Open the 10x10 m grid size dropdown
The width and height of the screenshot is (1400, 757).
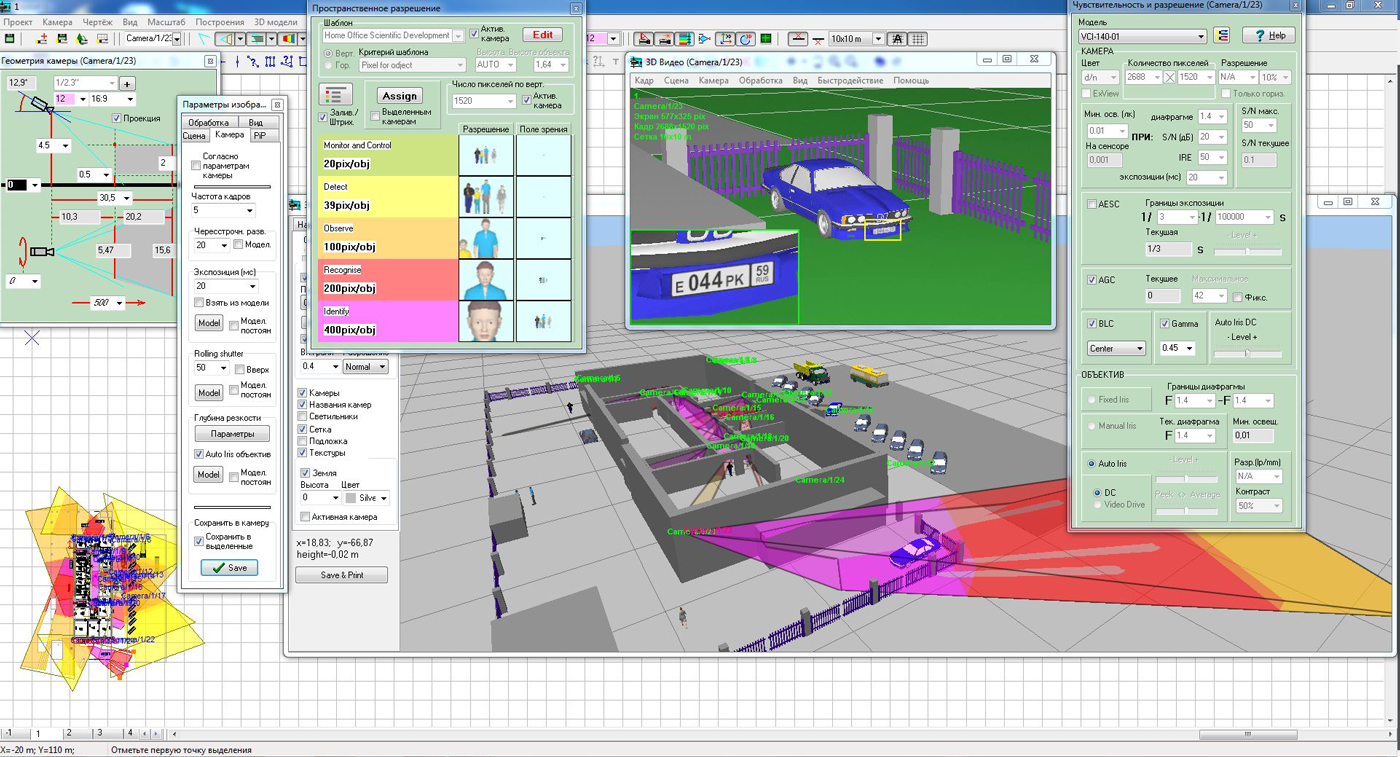pos(877,39)
